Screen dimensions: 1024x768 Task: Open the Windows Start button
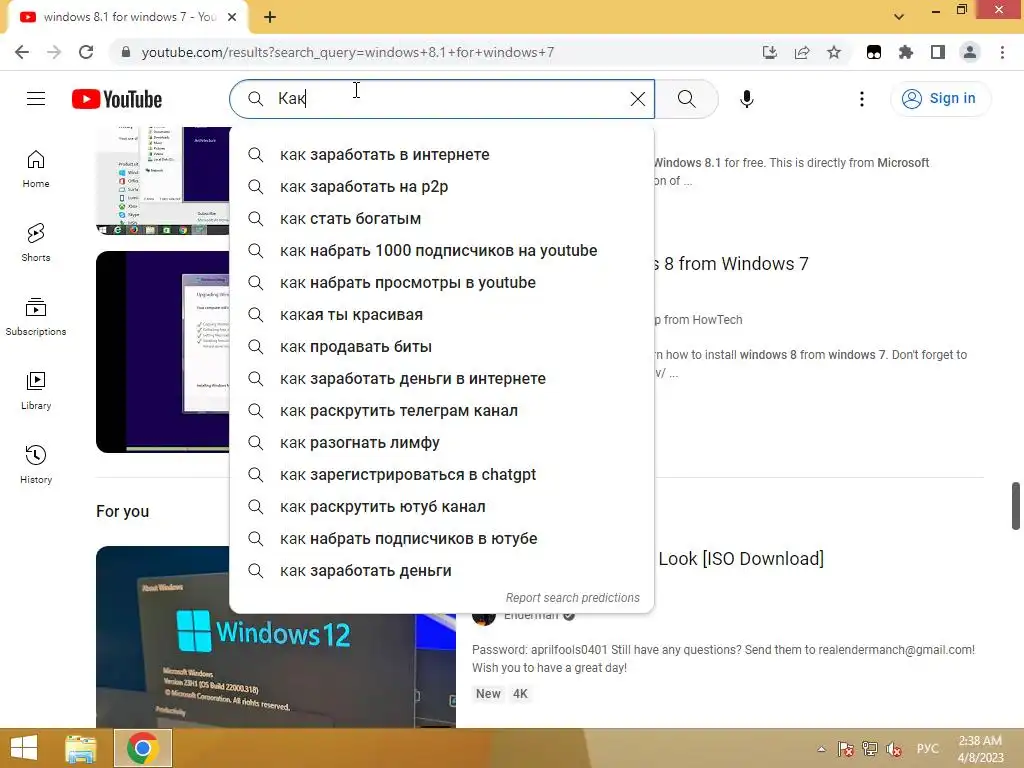pos(24,748)
